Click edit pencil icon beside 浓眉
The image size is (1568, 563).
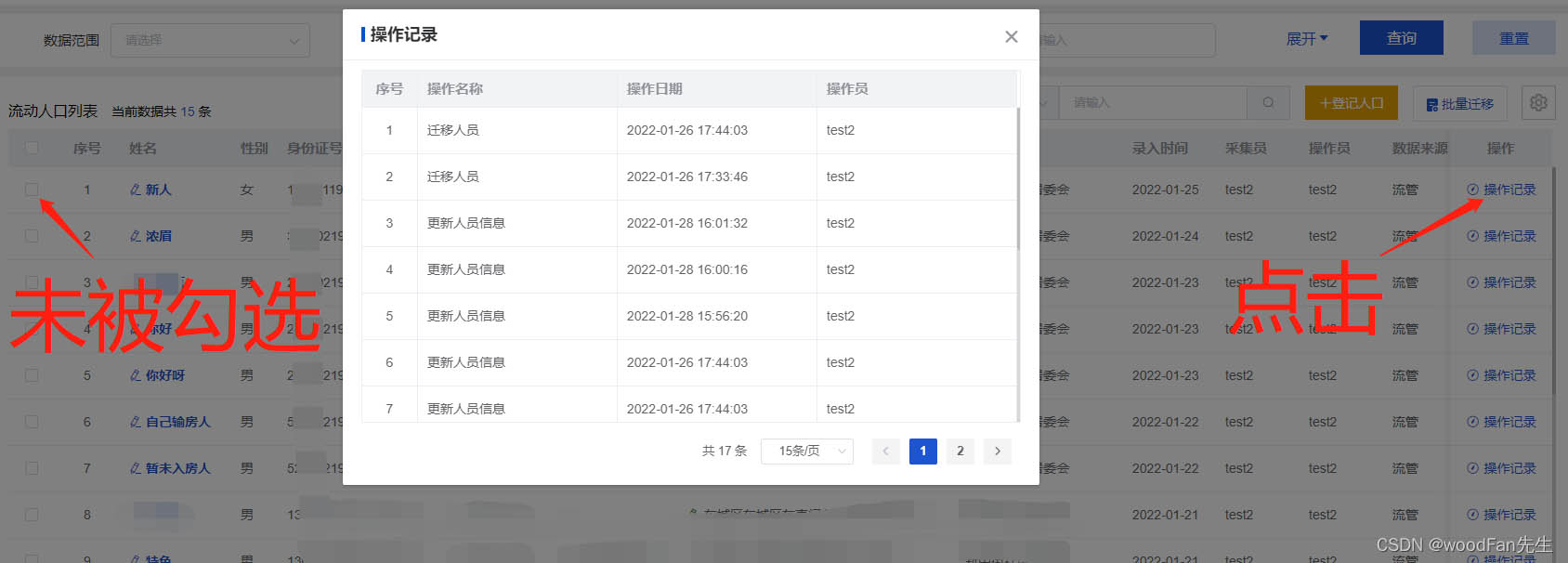point(136,236)
